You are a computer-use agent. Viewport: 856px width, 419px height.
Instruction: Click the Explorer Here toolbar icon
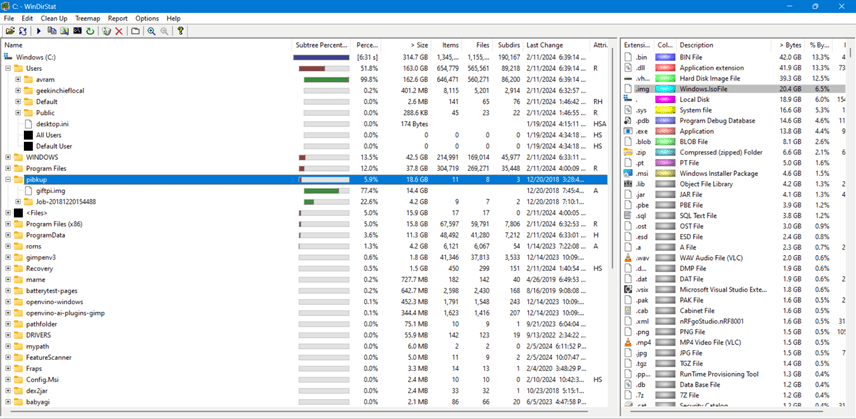[x=64, y=31]
